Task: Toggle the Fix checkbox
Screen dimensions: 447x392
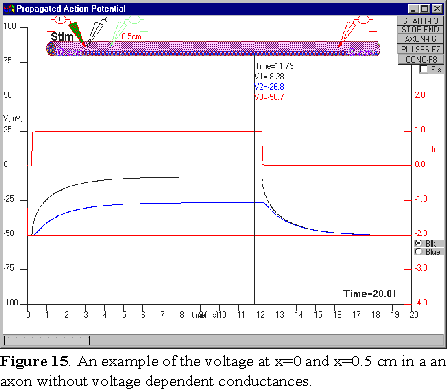Action: (x=423, y=69)
